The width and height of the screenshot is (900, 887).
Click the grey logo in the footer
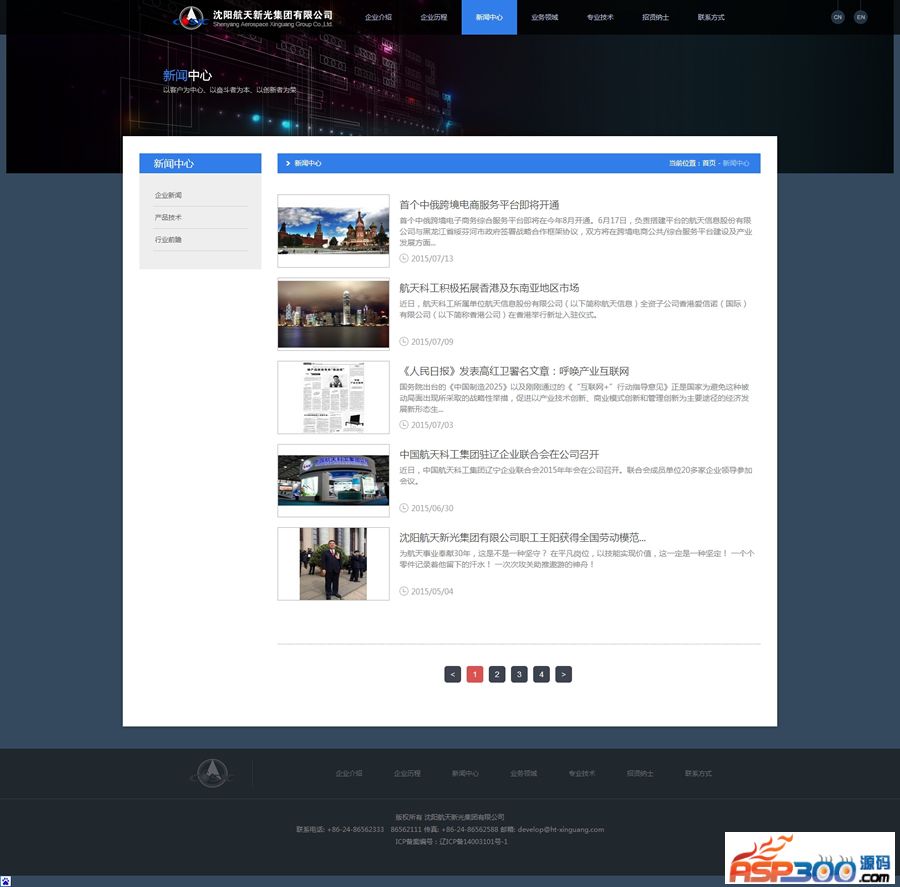(x=211, y=772)
